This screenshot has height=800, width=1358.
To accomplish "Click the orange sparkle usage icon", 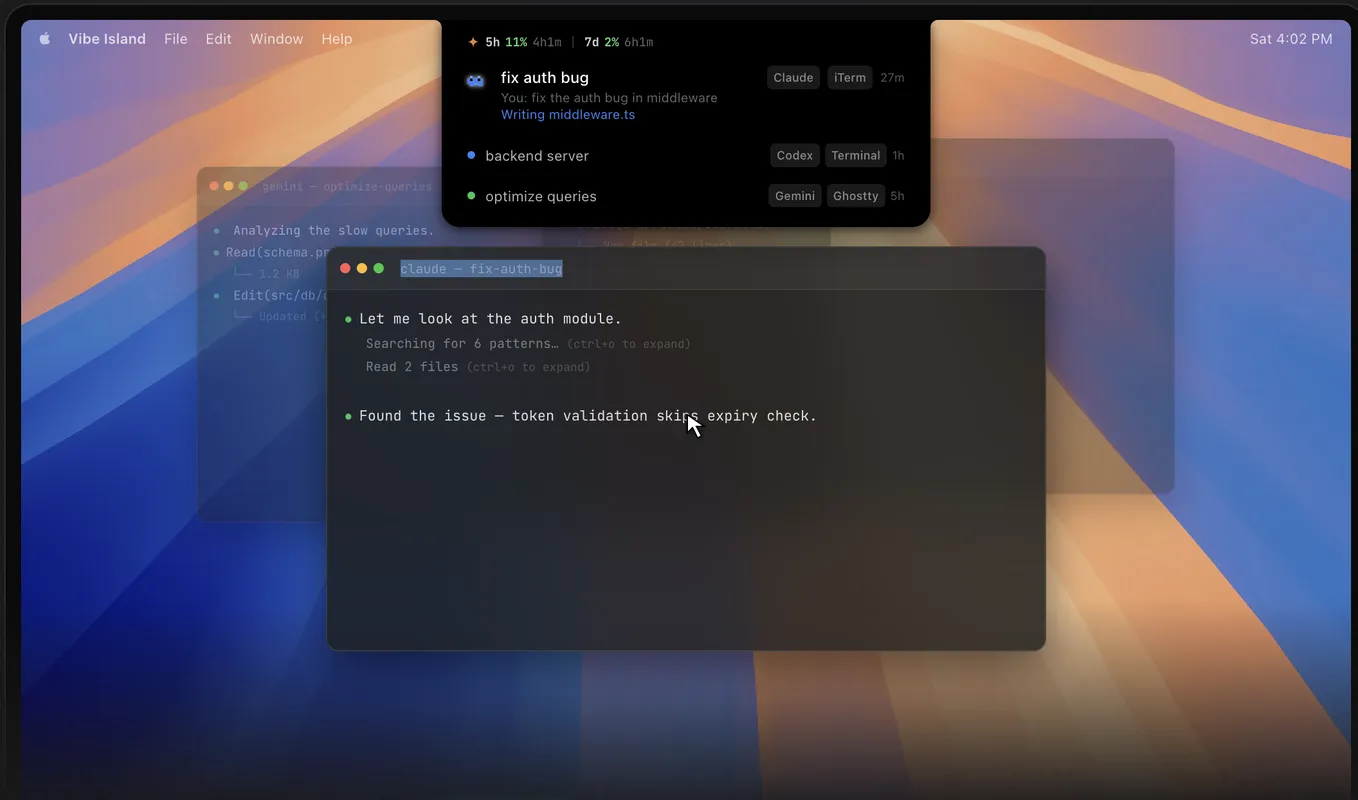I will (473, 42).
